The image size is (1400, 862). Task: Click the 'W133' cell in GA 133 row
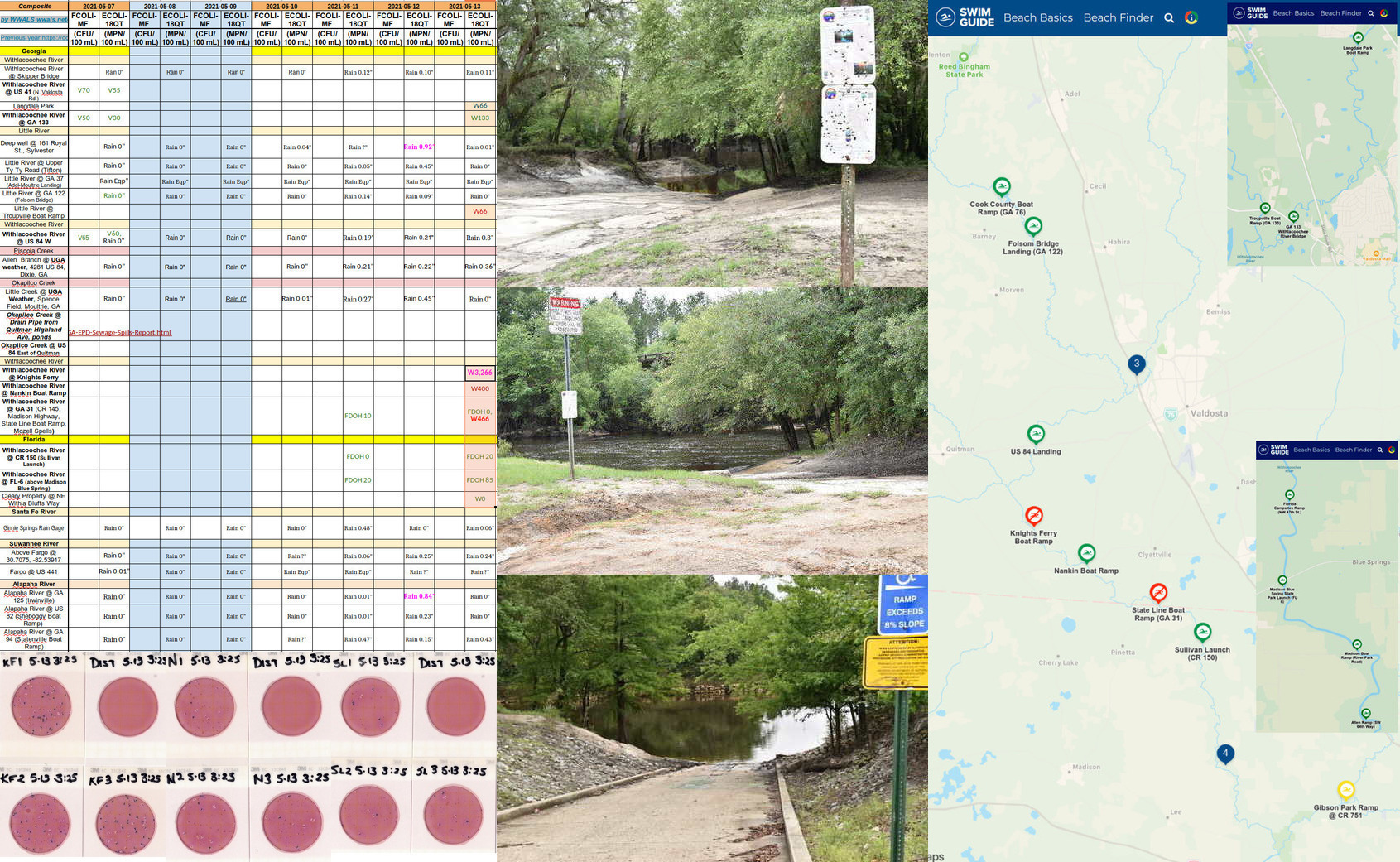pos(480,118)
